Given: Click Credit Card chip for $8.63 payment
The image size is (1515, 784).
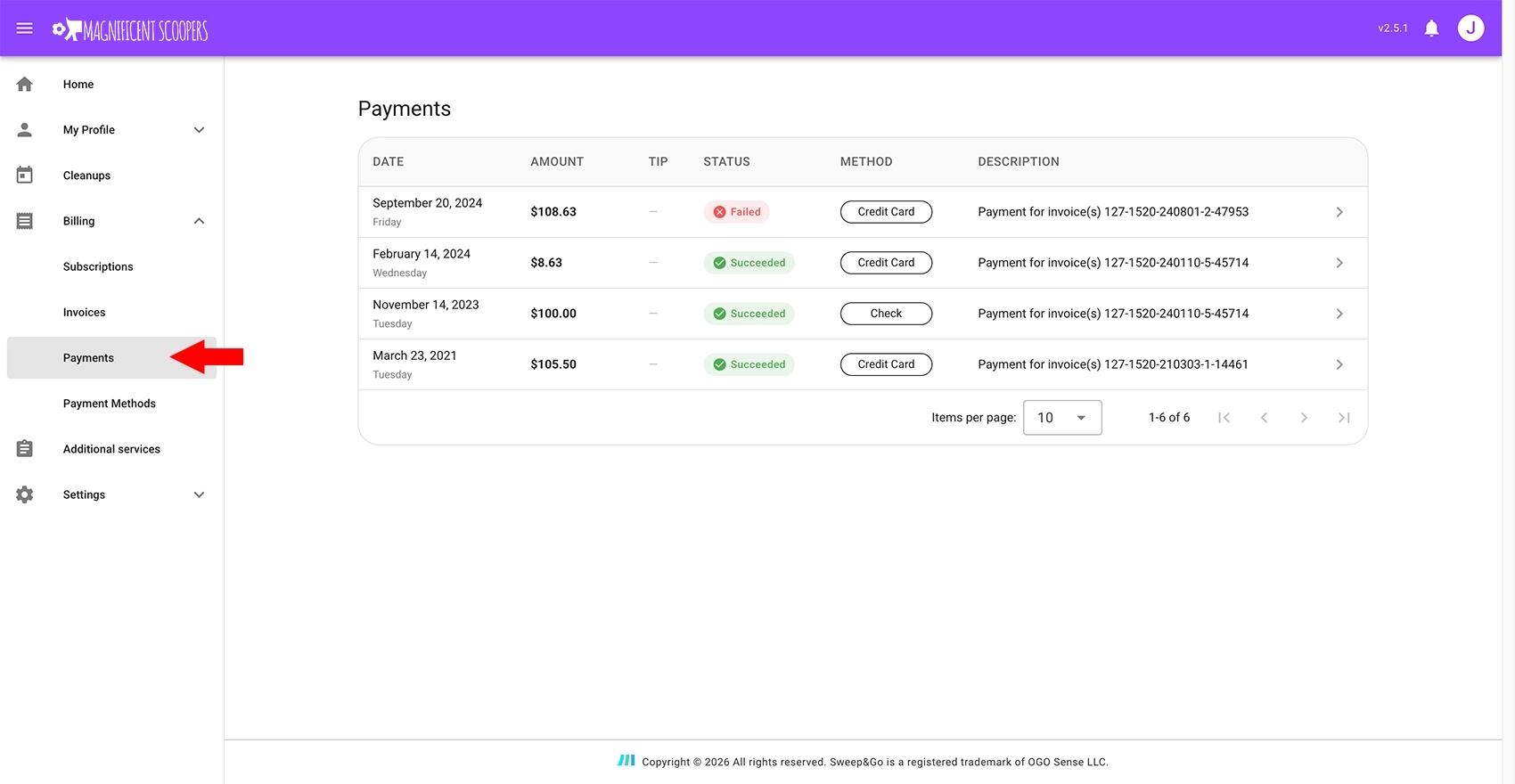Looking at the screenshot, I should [886, 263].
